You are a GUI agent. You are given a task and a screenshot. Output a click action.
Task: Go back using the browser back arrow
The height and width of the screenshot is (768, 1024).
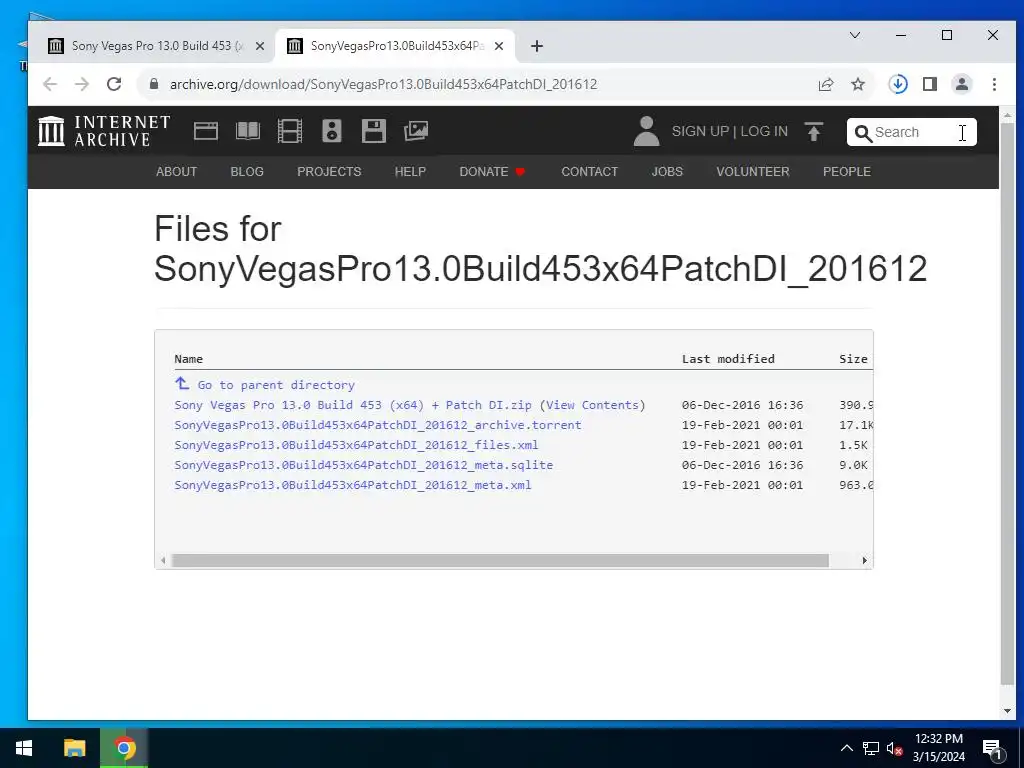(x=50, y=84)
